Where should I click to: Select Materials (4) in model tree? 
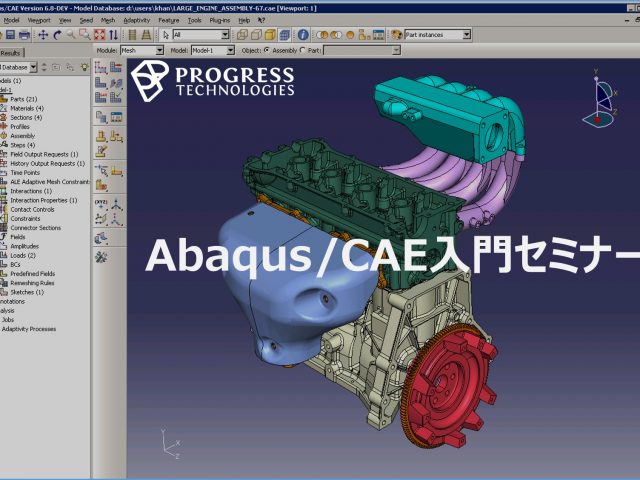27,108
